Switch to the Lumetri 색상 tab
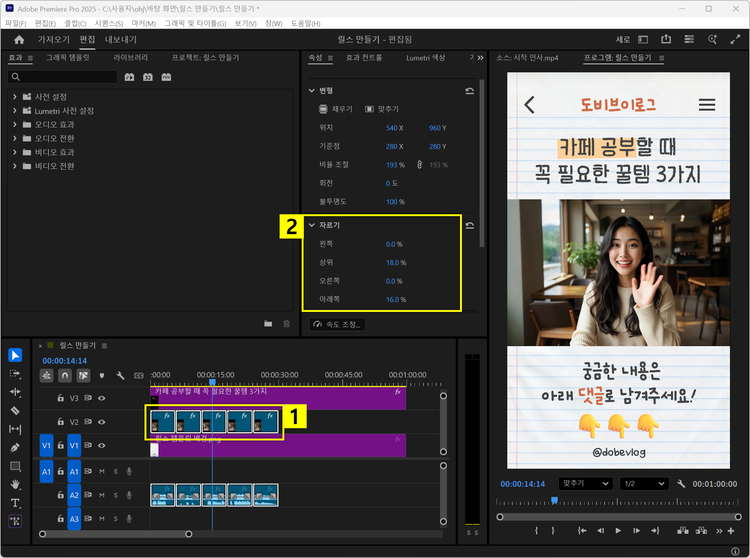750x558 pixels. pos(425,58)
